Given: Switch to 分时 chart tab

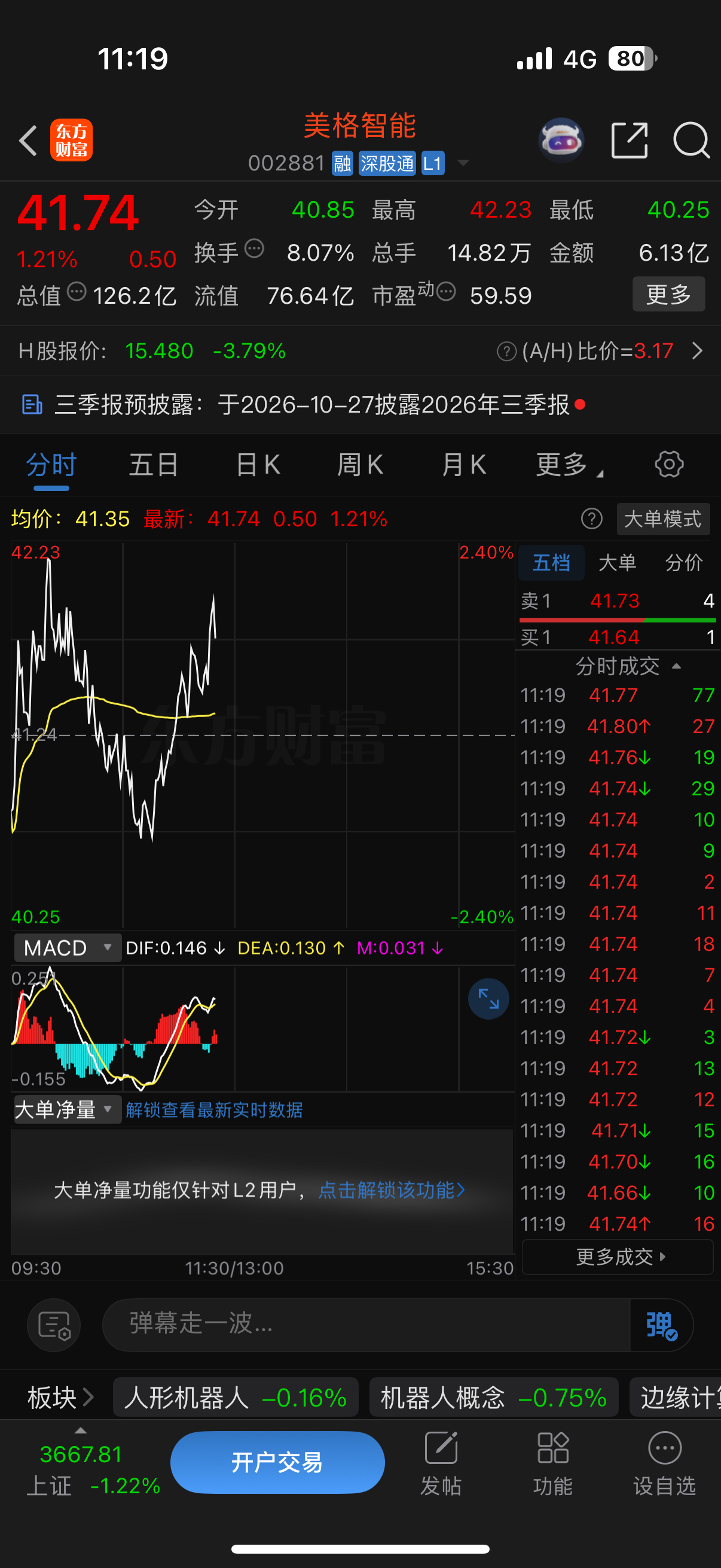Looking at the screenshot, I should coord(51,465).
